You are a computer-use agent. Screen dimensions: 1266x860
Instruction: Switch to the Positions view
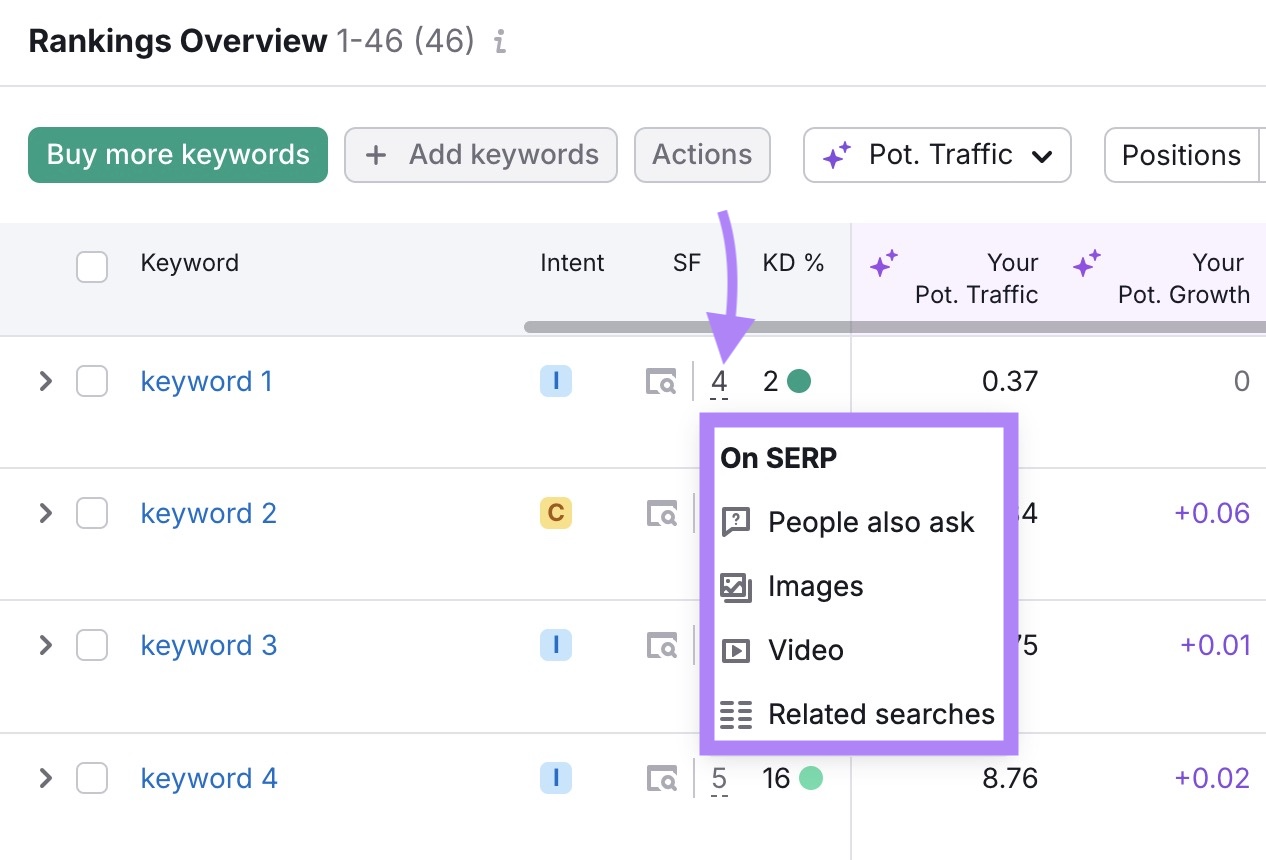coord(1180,155)
